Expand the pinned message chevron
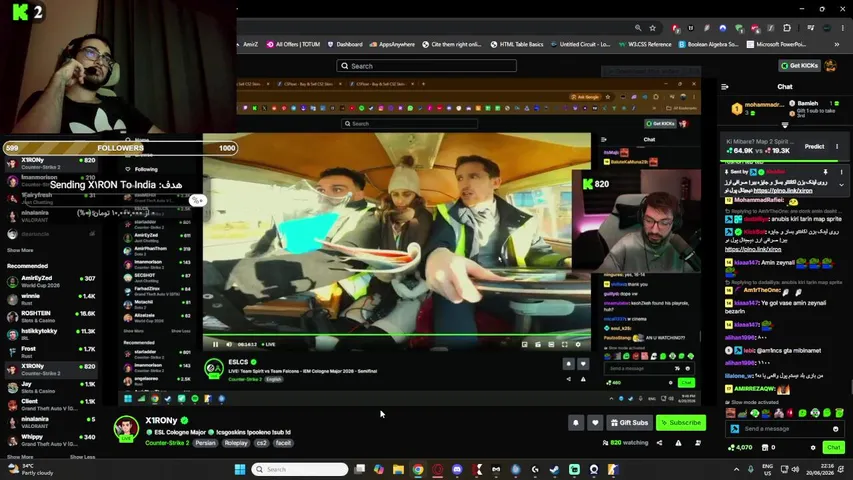 (x=841, y=185)
